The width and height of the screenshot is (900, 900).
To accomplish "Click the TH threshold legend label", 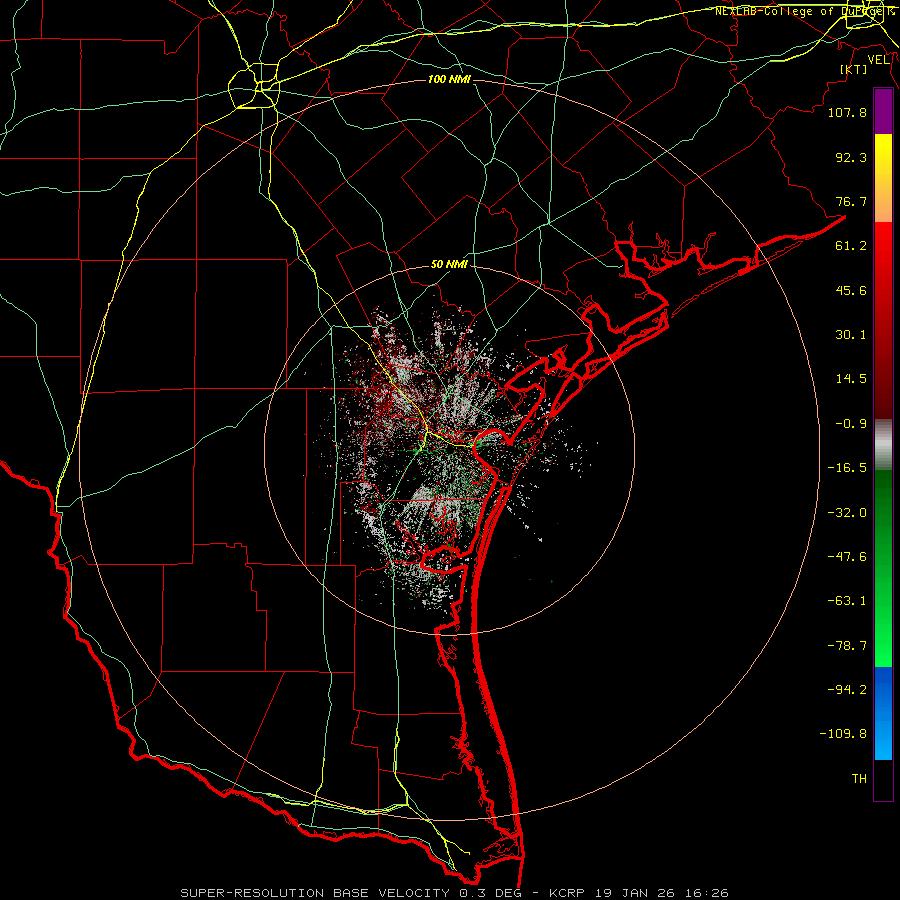I will [859, 779].
